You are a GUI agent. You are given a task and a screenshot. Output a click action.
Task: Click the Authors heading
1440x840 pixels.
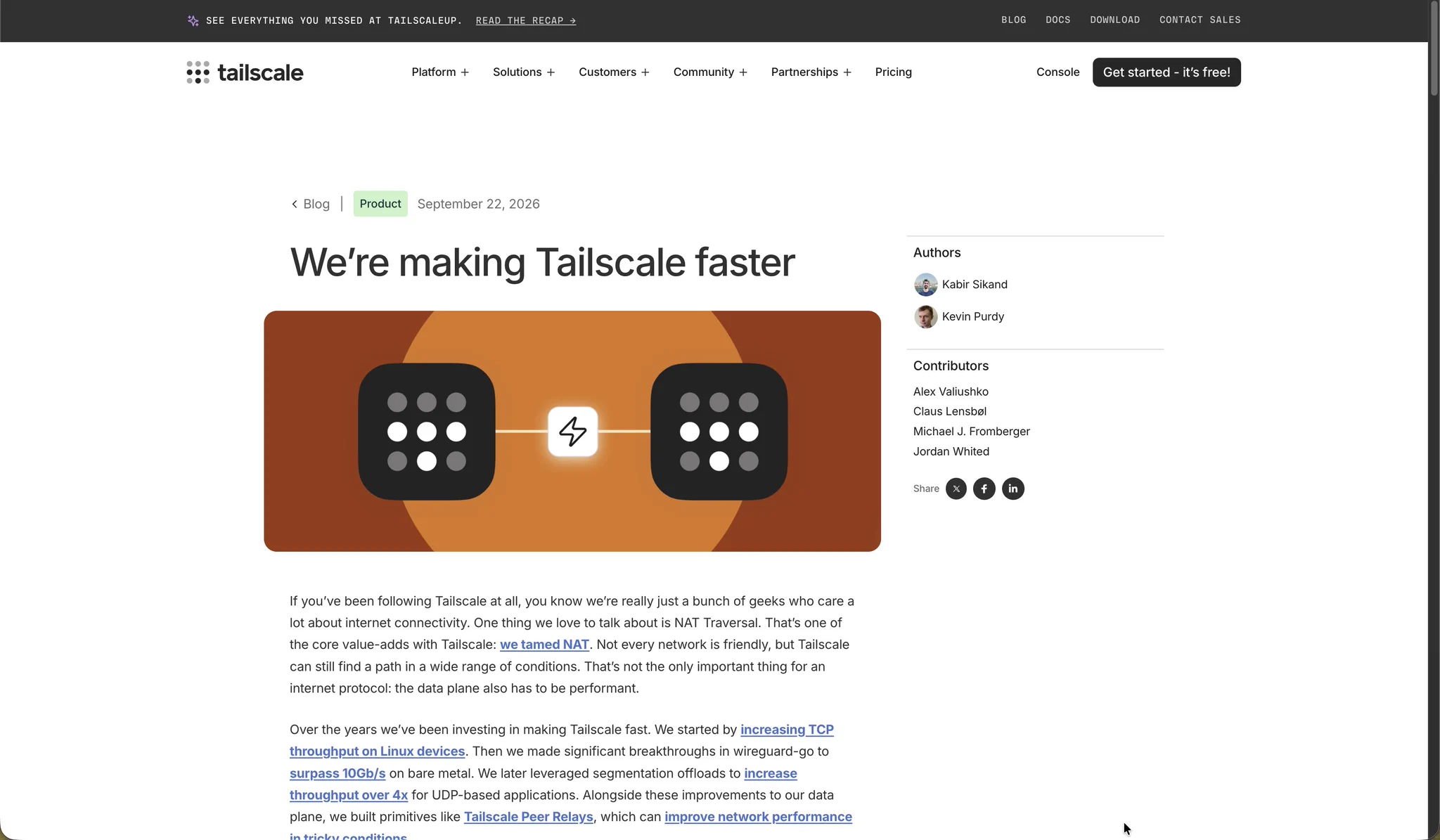pos(937,252)
